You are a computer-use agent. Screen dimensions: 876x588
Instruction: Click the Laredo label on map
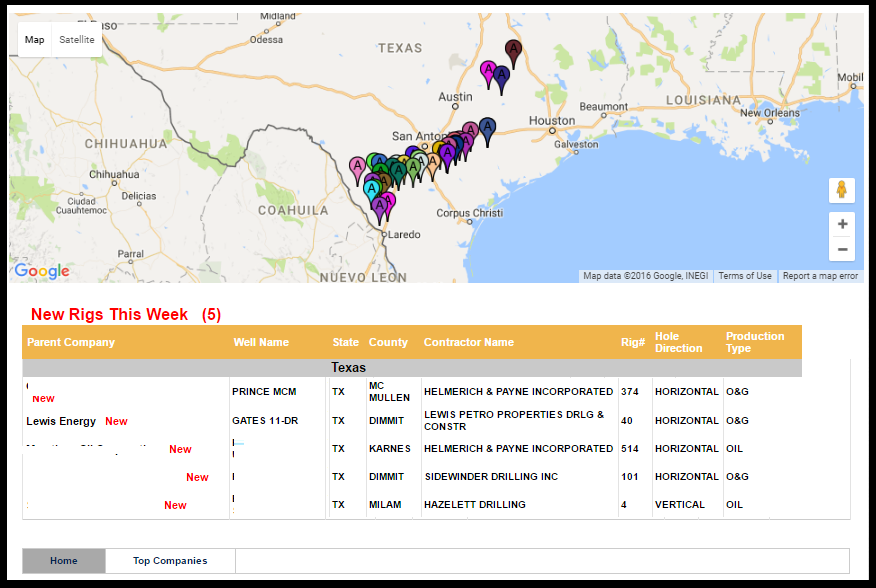point(404,235)
